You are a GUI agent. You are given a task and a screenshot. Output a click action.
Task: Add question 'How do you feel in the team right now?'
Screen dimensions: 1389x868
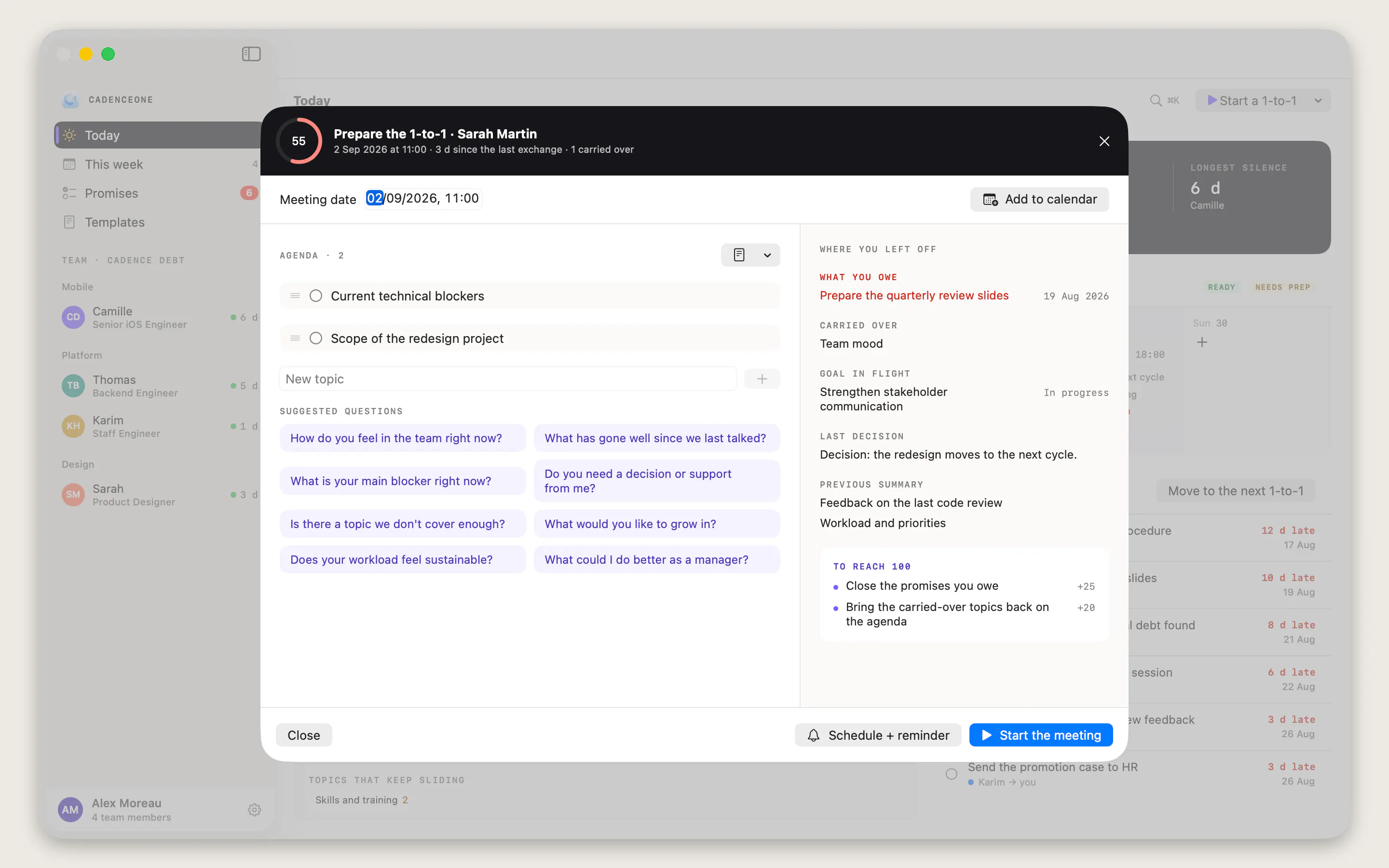pos(402,438)
